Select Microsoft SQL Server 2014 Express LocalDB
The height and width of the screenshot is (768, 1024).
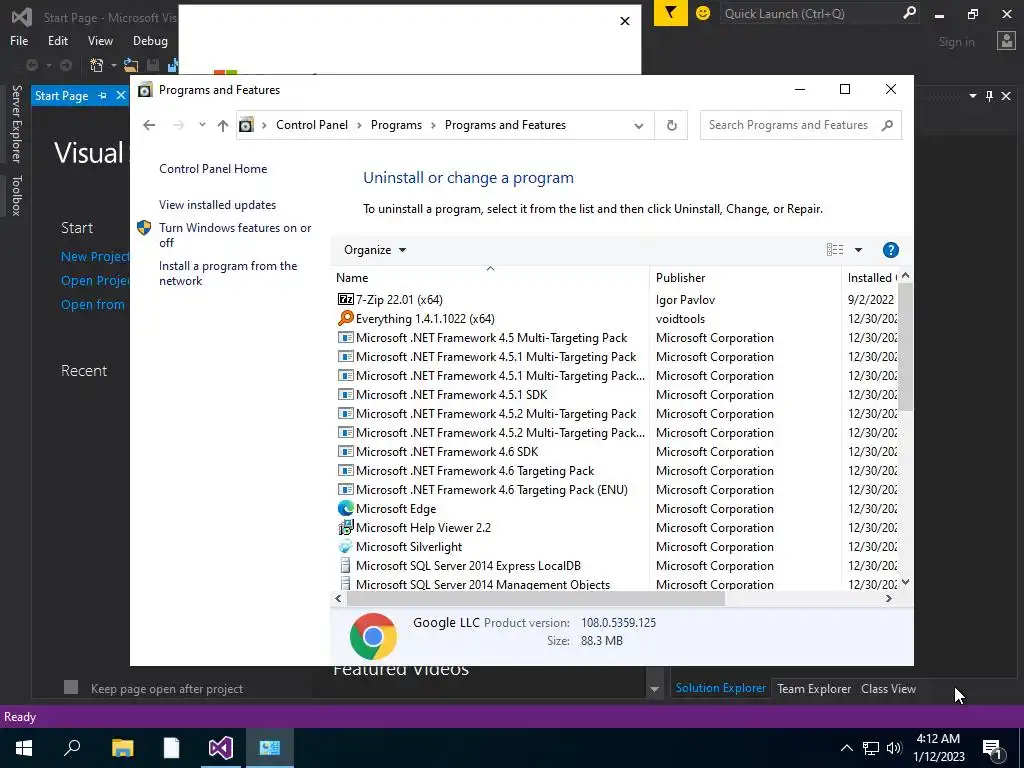pos(459,565)
